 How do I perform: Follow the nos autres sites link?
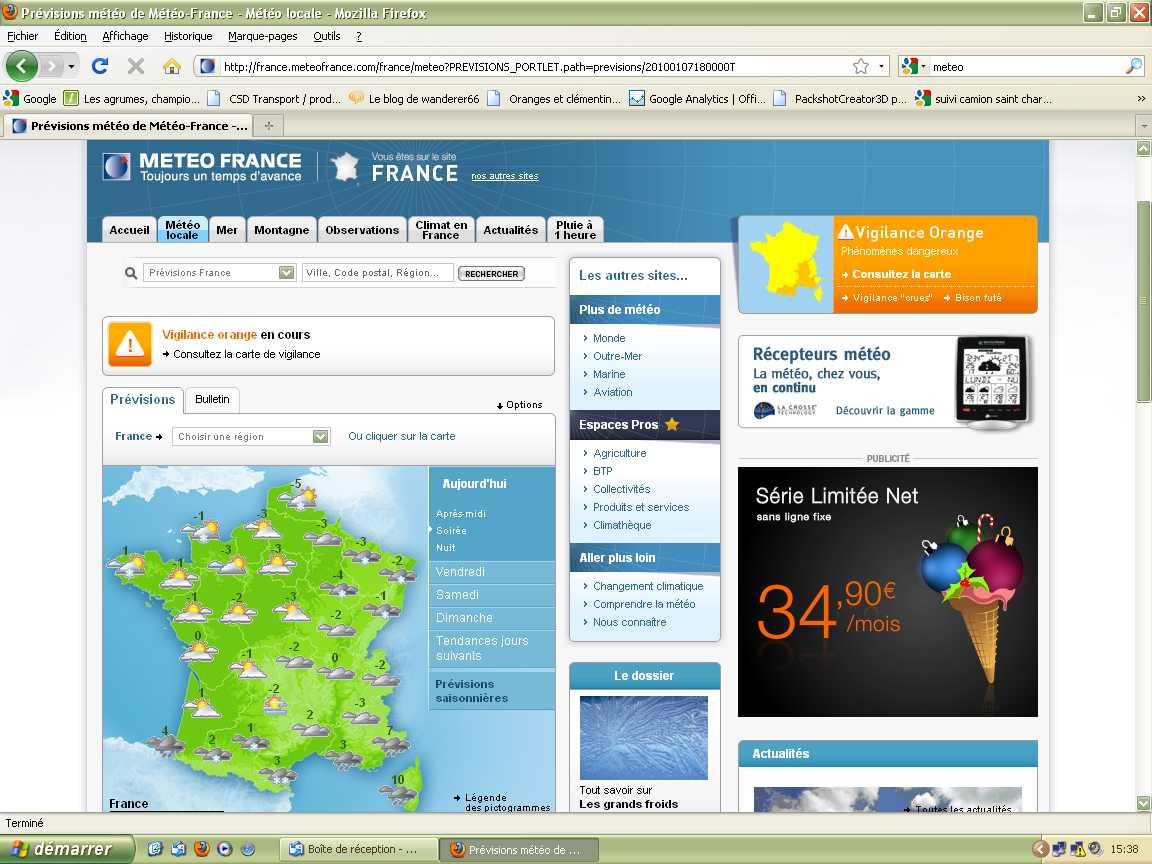505,176
